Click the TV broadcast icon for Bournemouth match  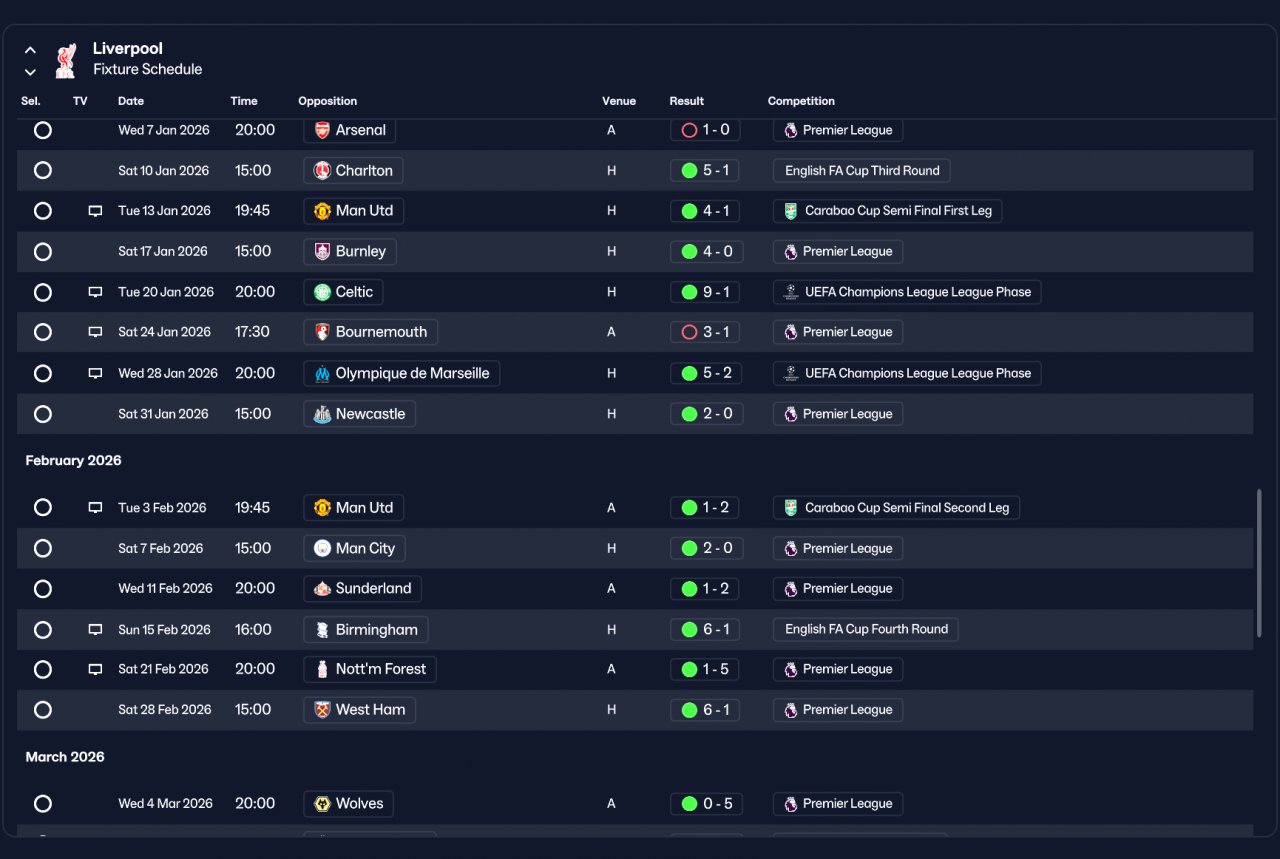point(95,332)
